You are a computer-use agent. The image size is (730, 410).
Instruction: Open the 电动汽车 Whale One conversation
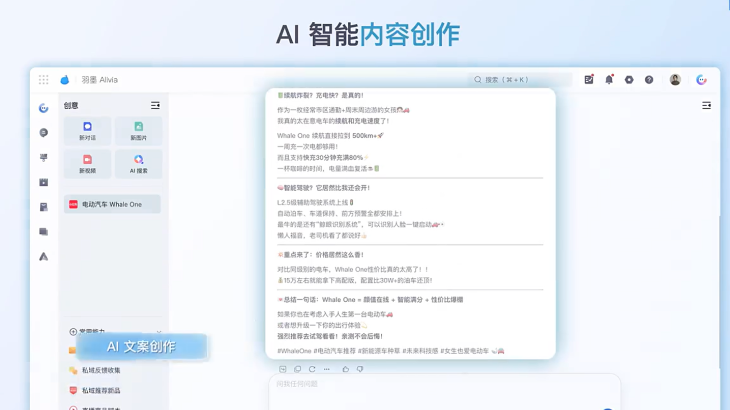[x=112, y=204]
